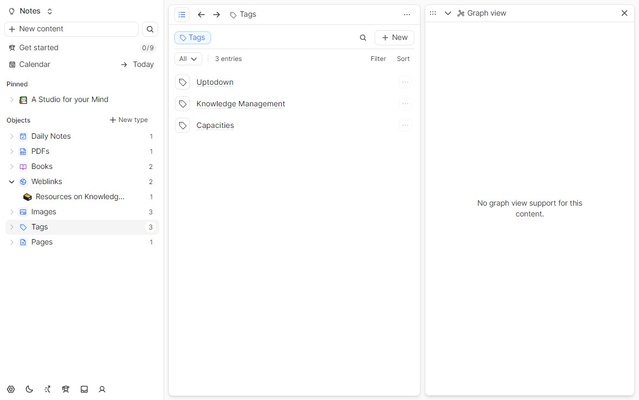Jump to Today in calendar

138,64
